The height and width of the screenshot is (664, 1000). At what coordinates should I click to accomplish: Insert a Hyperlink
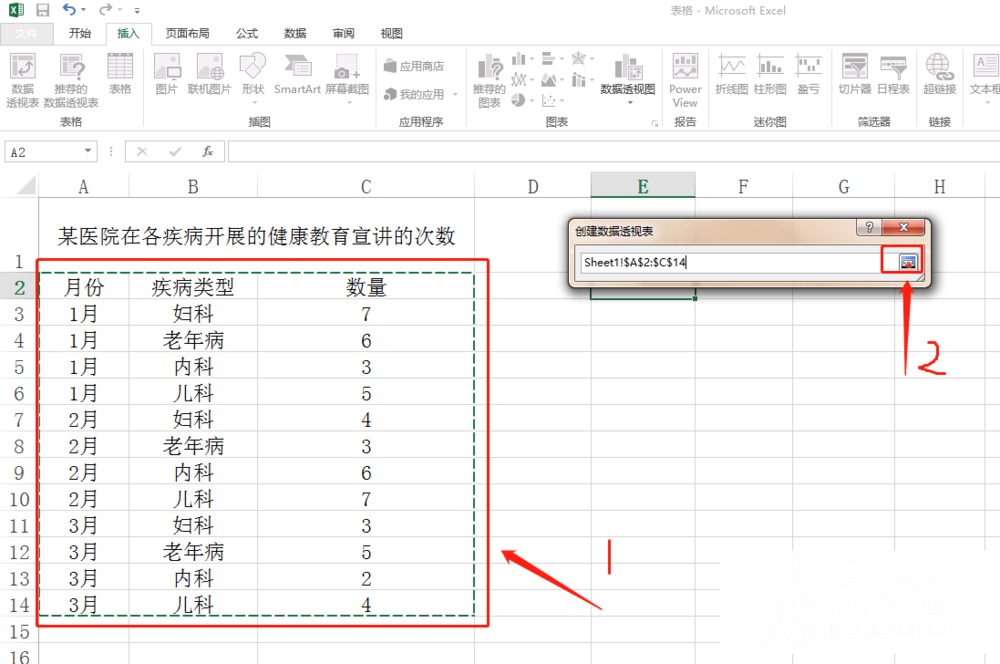point(939,75)
